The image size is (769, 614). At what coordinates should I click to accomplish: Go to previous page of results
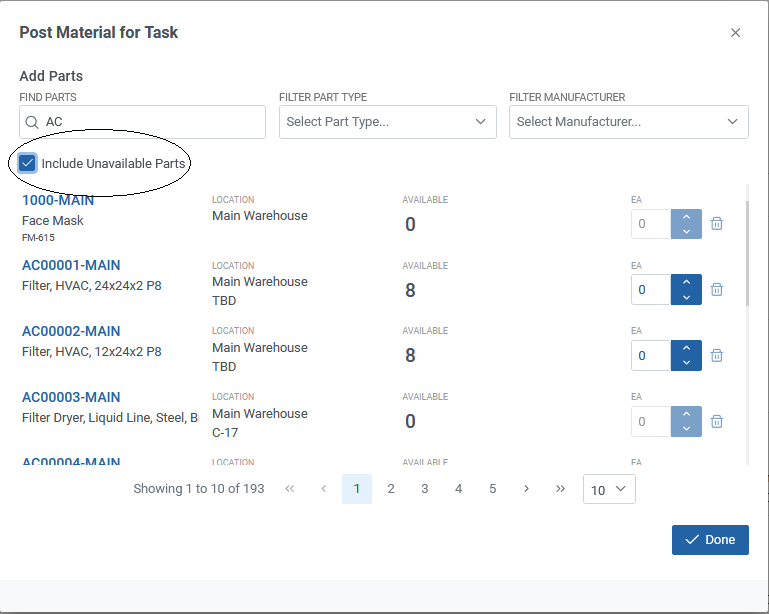(323, 488)
